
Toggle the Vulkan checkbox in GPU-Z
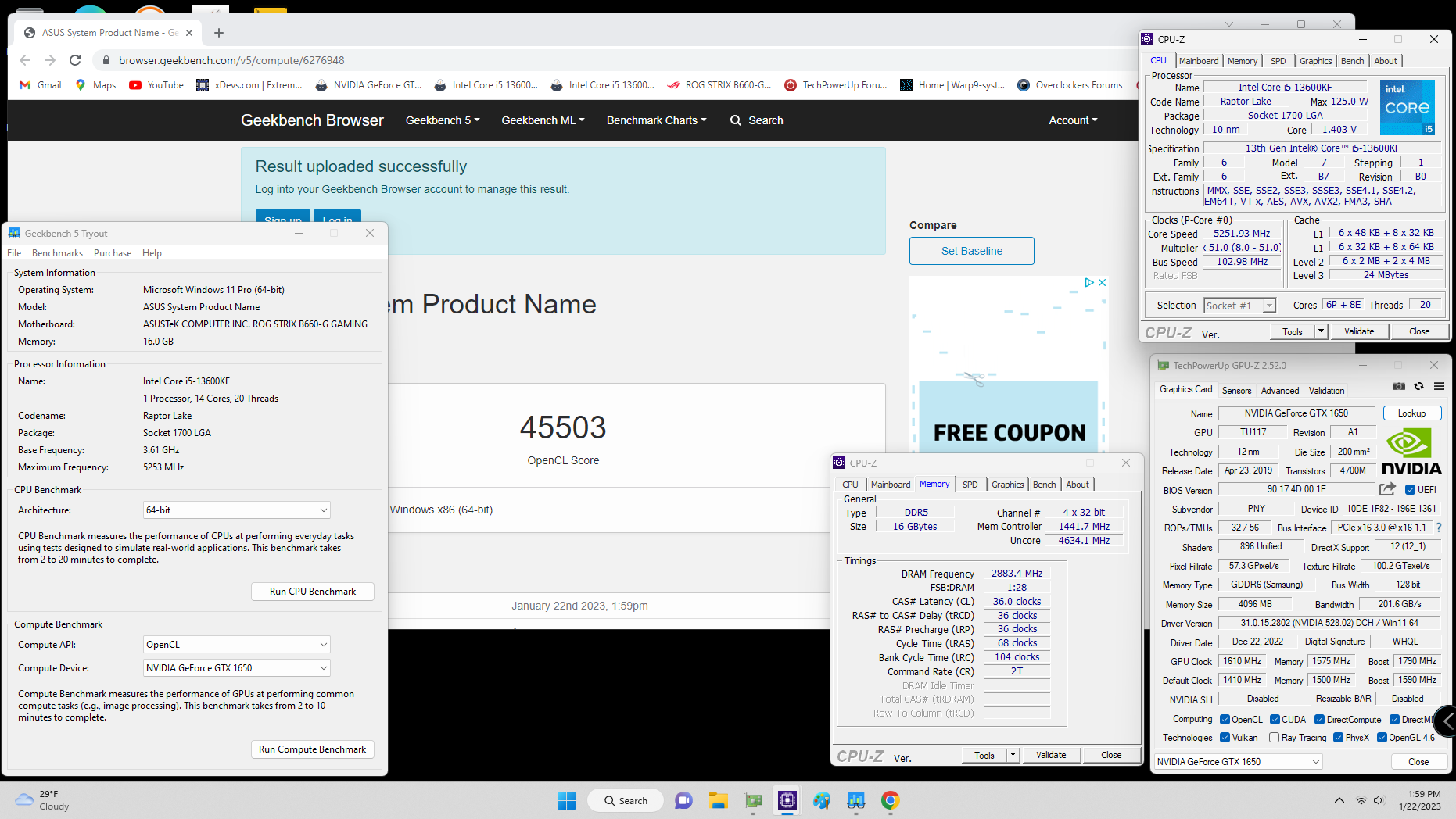[1225, 738]
